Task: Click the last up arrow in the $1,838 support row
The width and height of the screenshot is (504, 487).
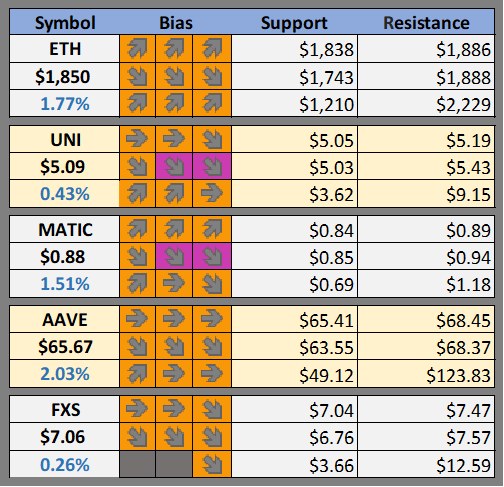Action: 212,49
